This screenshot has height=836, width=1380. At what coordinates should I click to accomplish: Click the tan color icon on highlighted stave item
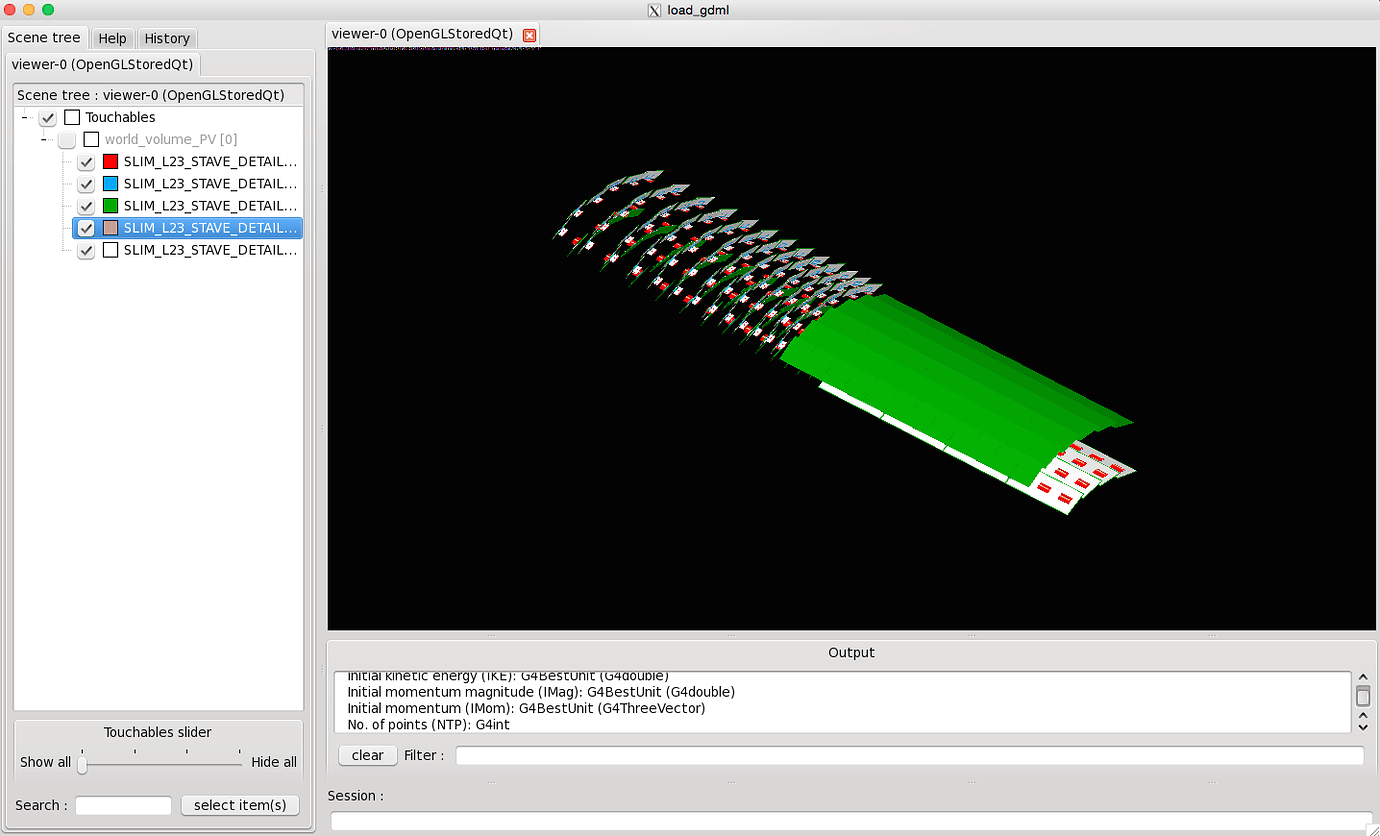pos(109,227)
